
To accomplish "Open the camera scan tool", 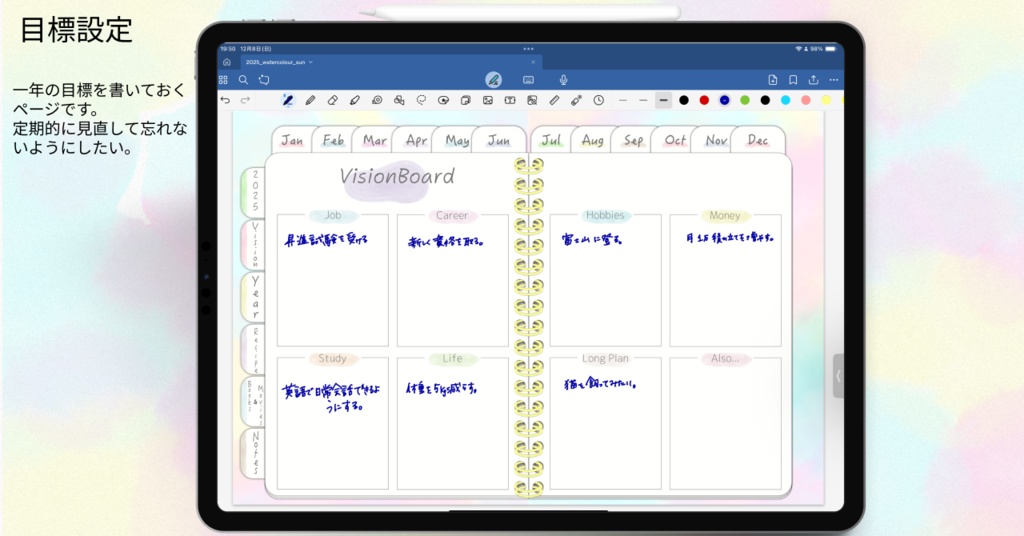I will pyautogui.click(x=532, y=100).
